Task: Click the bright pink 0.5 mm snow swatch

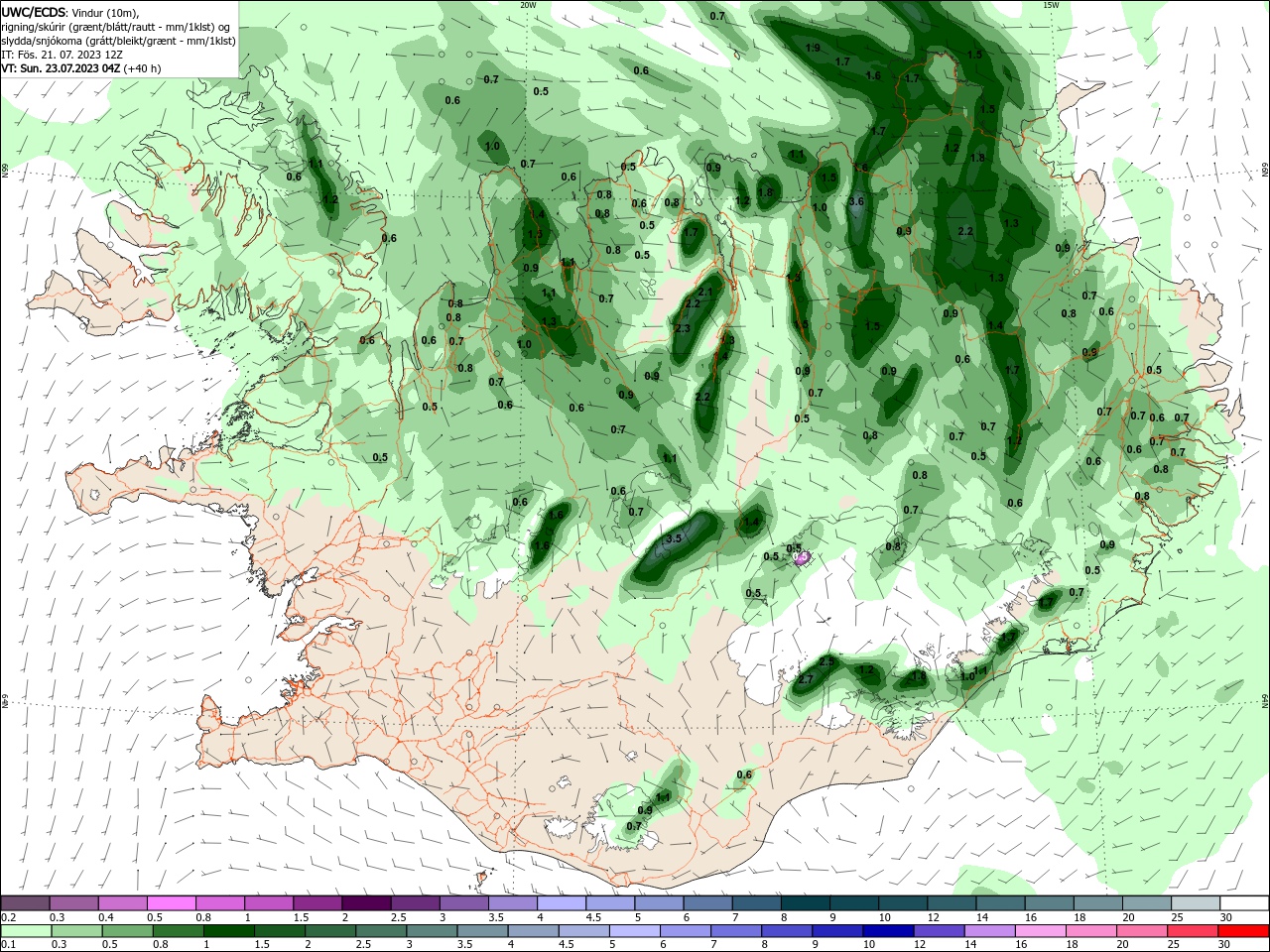Action: coord(171,903)
